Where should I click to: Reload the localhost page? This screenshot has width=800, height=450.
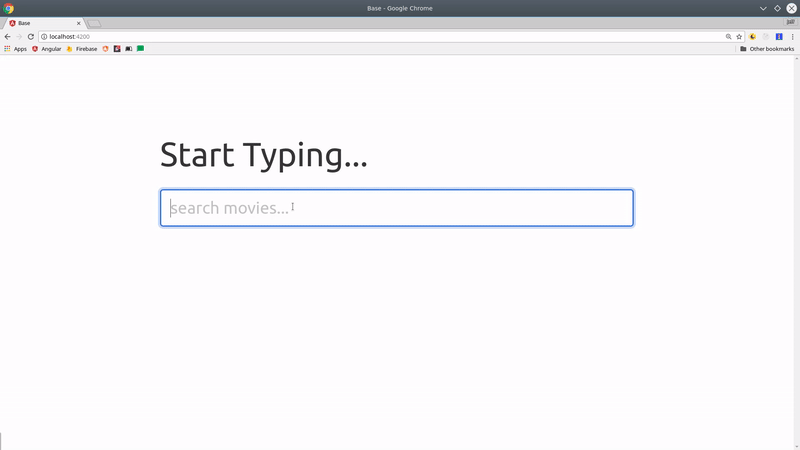point(31,36)
